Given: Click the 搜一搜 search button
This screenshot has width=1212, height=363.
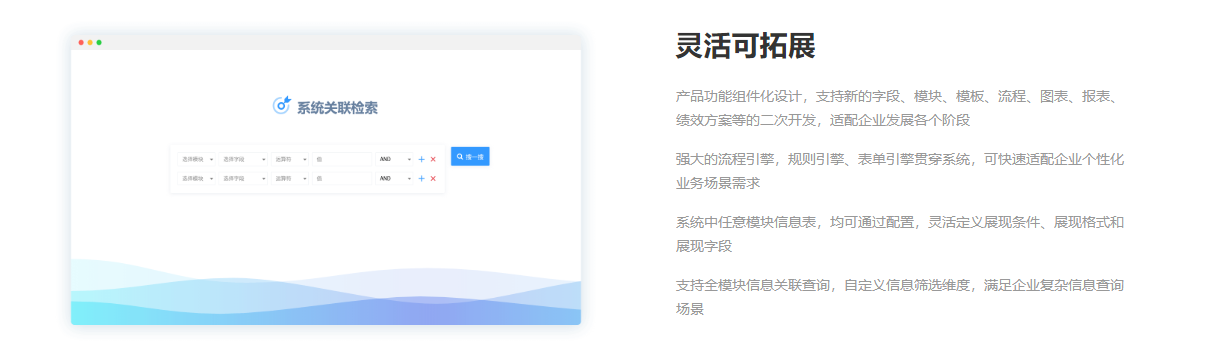Looking at the screenshot, I should click(470, 156).
